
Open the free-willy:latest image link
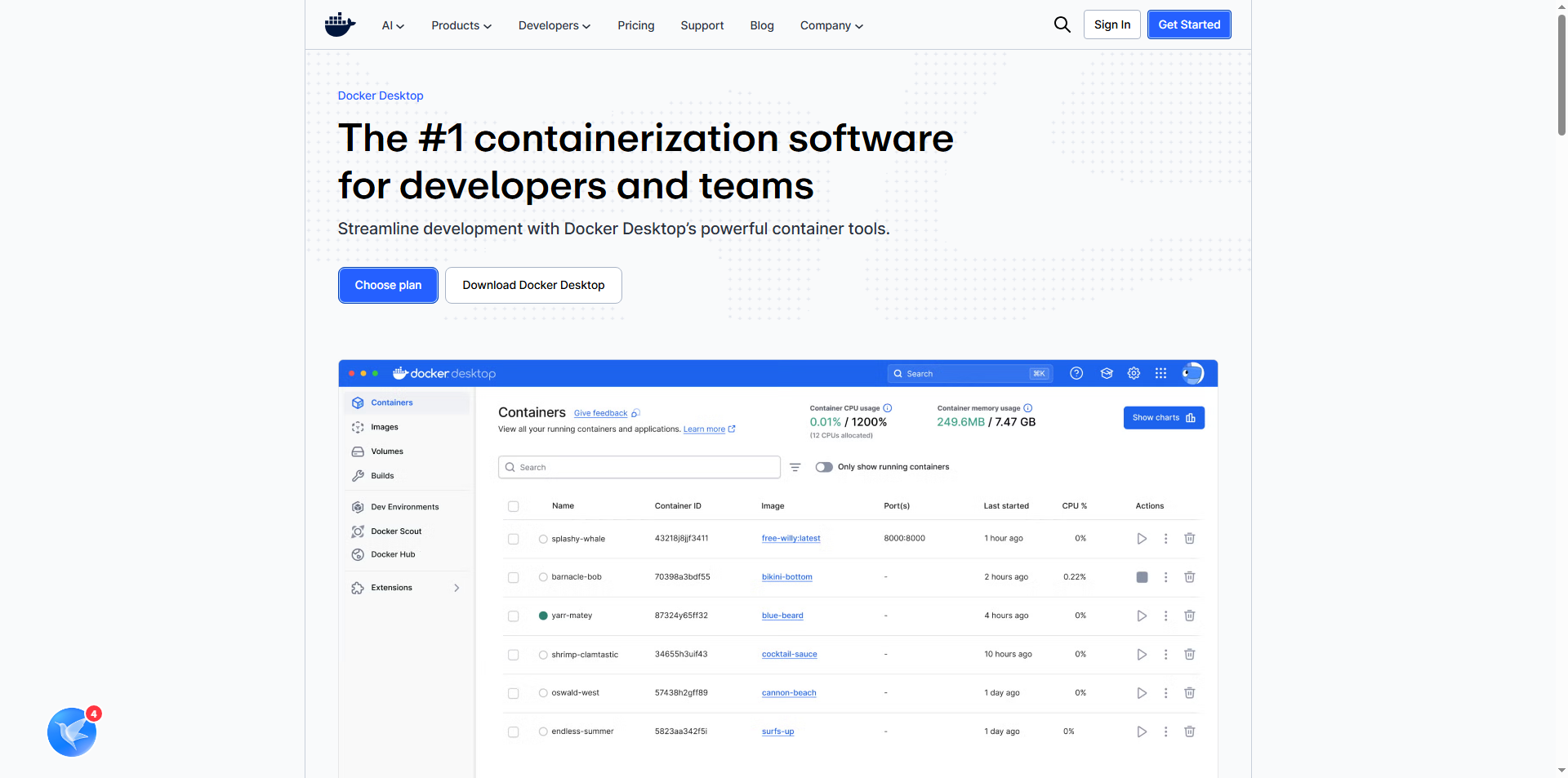point(791,539)
